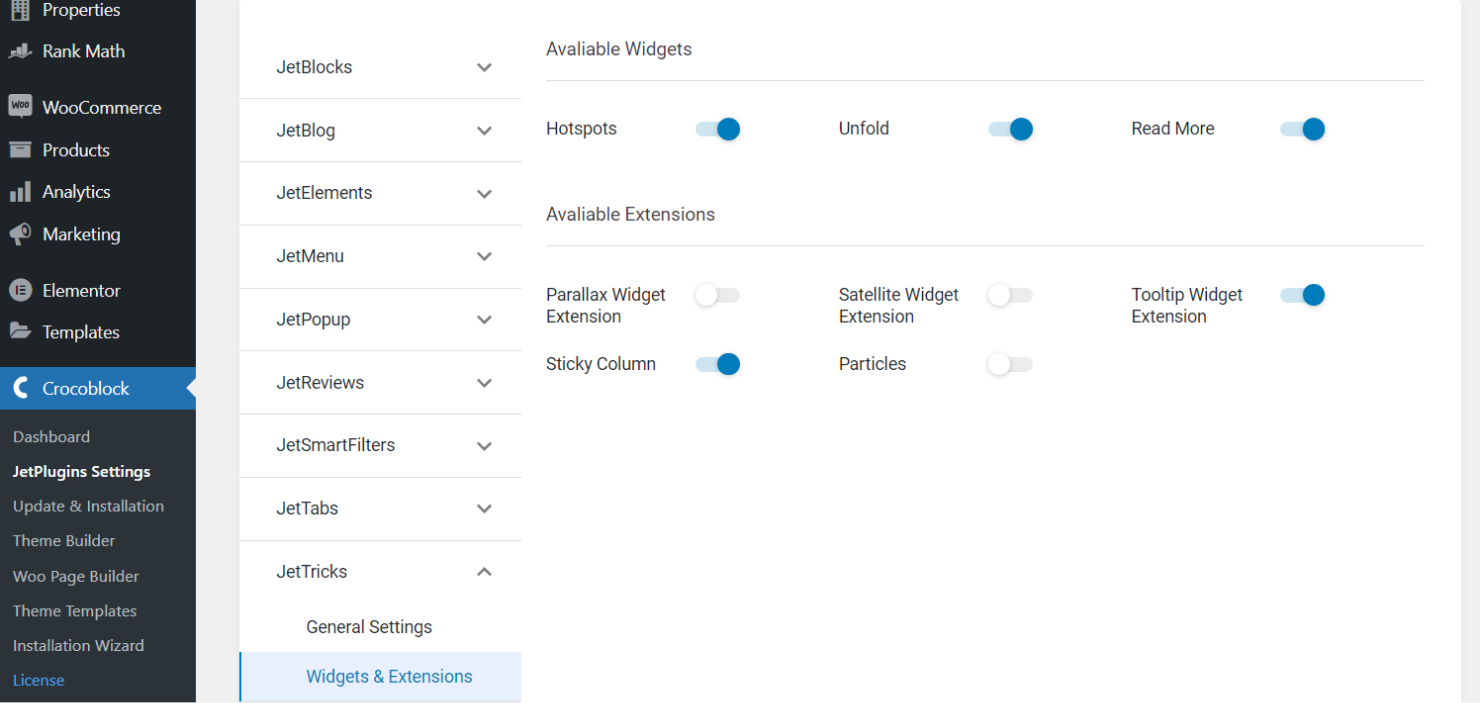
Task: Open Update & Installation submenu page
Action: click(x=88, y=506)
